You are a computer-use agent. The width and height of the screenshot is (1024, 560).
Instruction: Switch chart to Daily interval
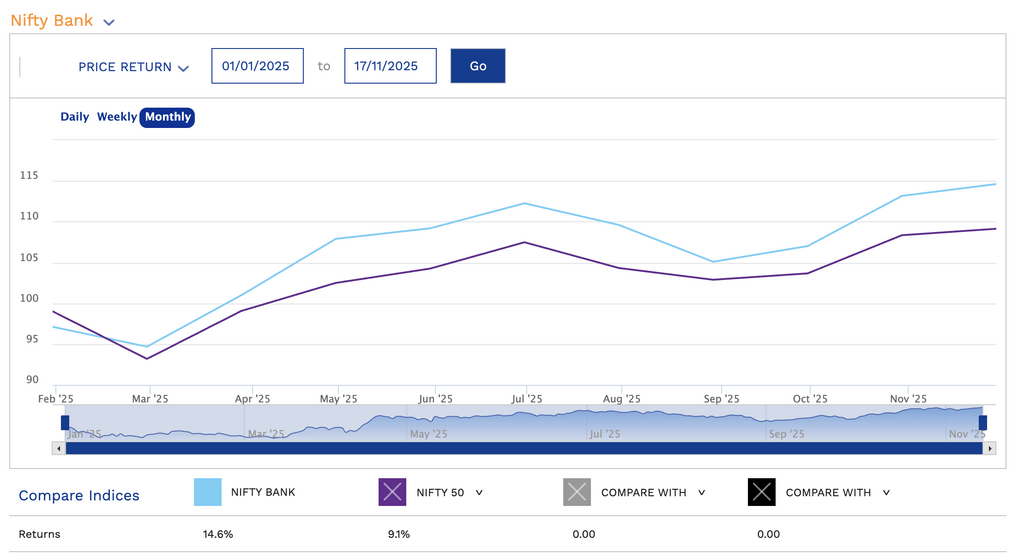coord(75,117)
